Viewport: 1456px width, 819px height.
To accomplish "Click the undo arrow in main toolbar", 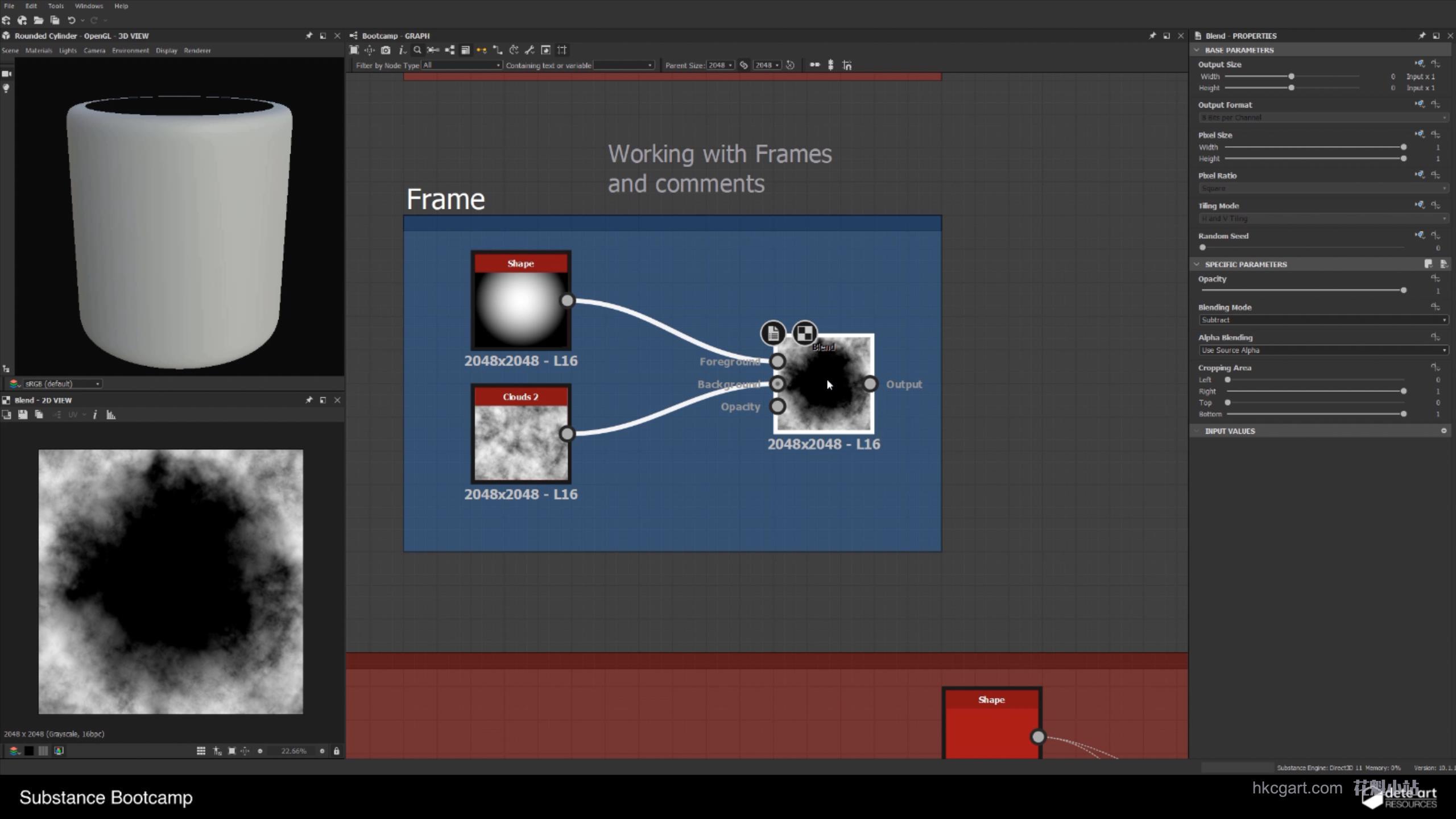I will point(71,20).
